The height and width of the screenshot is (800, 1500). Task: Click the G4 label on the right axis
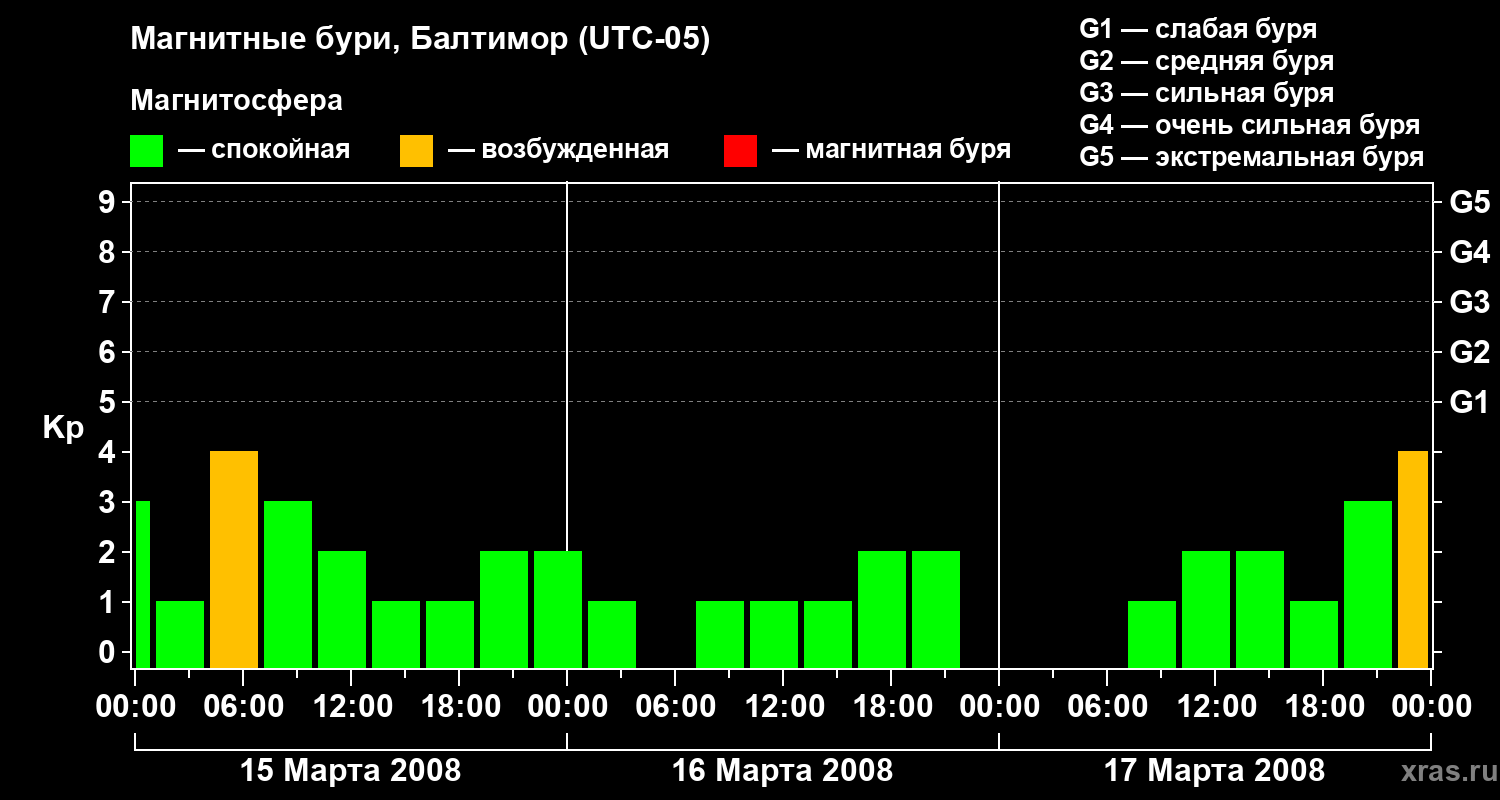pos(1470,252)
